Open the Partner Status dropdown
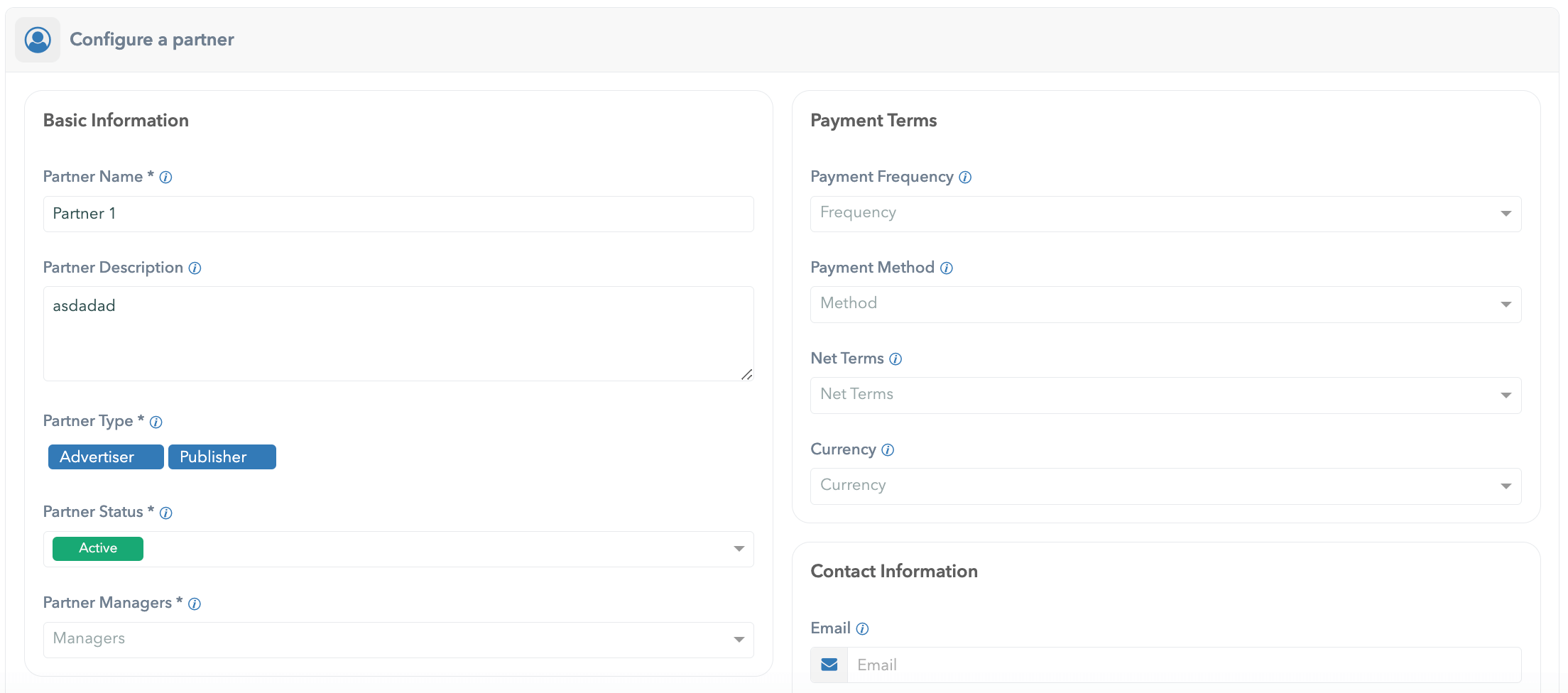Viewport: 1568px width, 693px height. tap(739, 549)
